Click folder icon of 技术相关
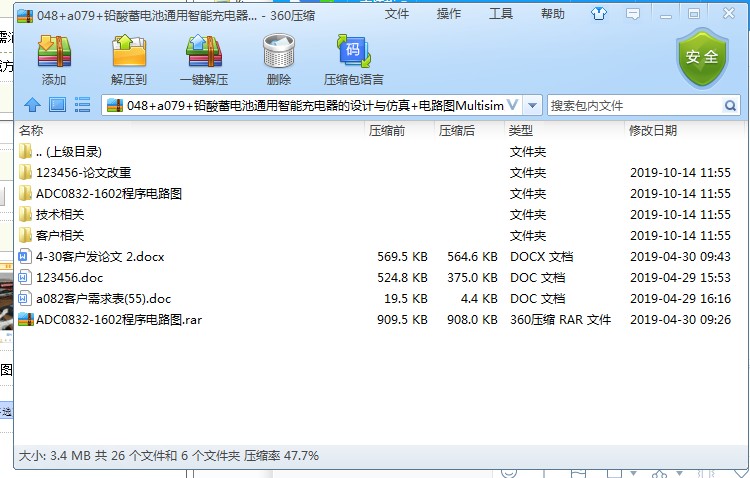Image resolution: width=750 pixels, height=478 pixels. point(25,214)
